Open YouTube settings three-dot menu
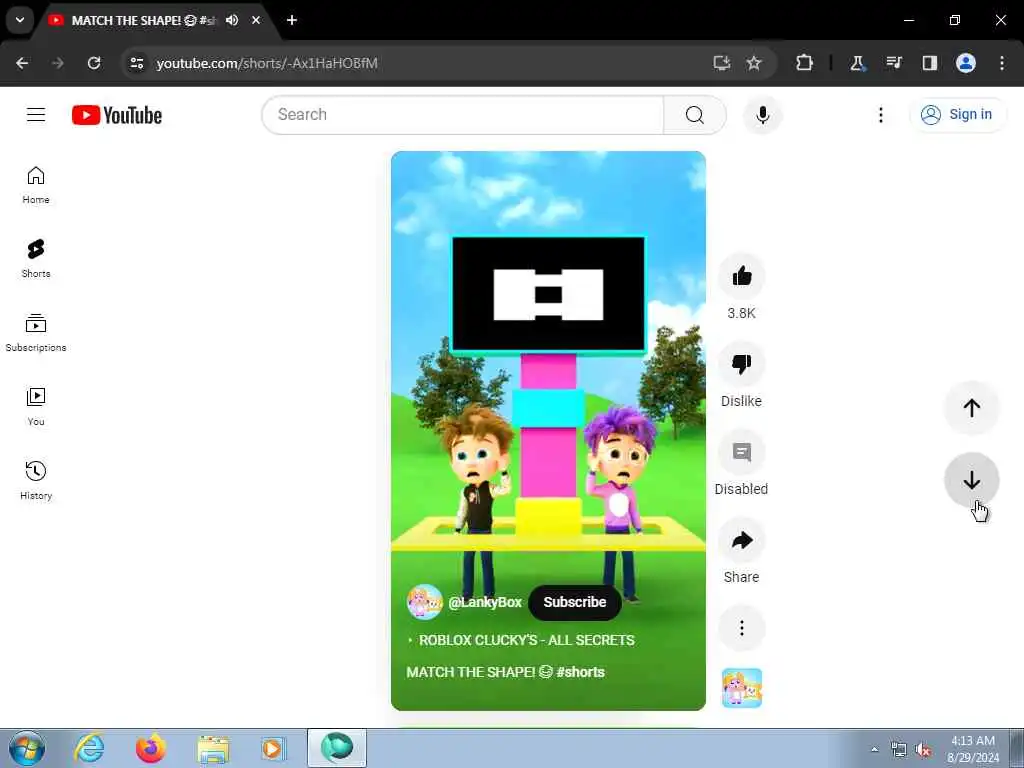This screenshot has height=768, width=1024. 880,115
